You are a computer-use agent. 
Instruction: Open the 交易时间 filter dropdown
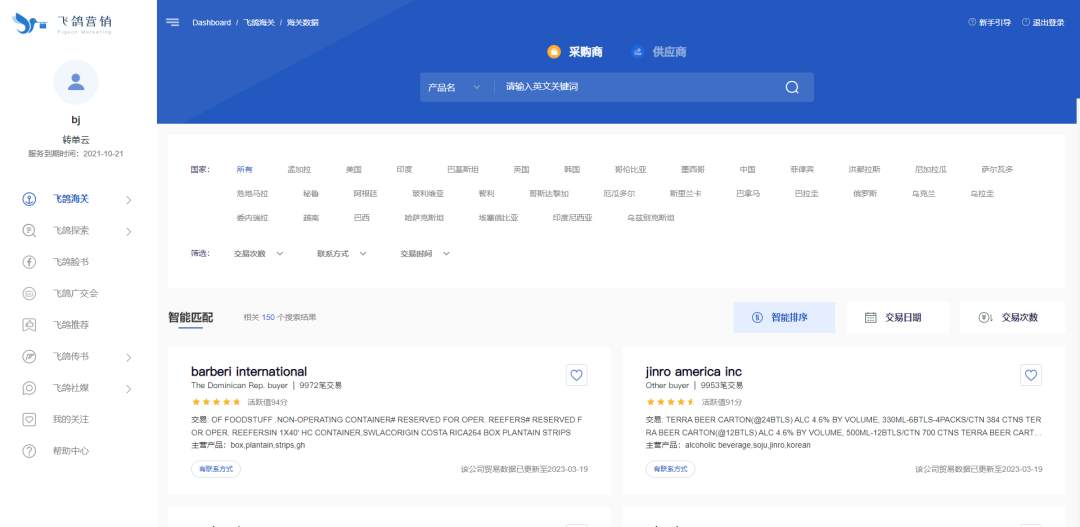[x=426, y=254]
